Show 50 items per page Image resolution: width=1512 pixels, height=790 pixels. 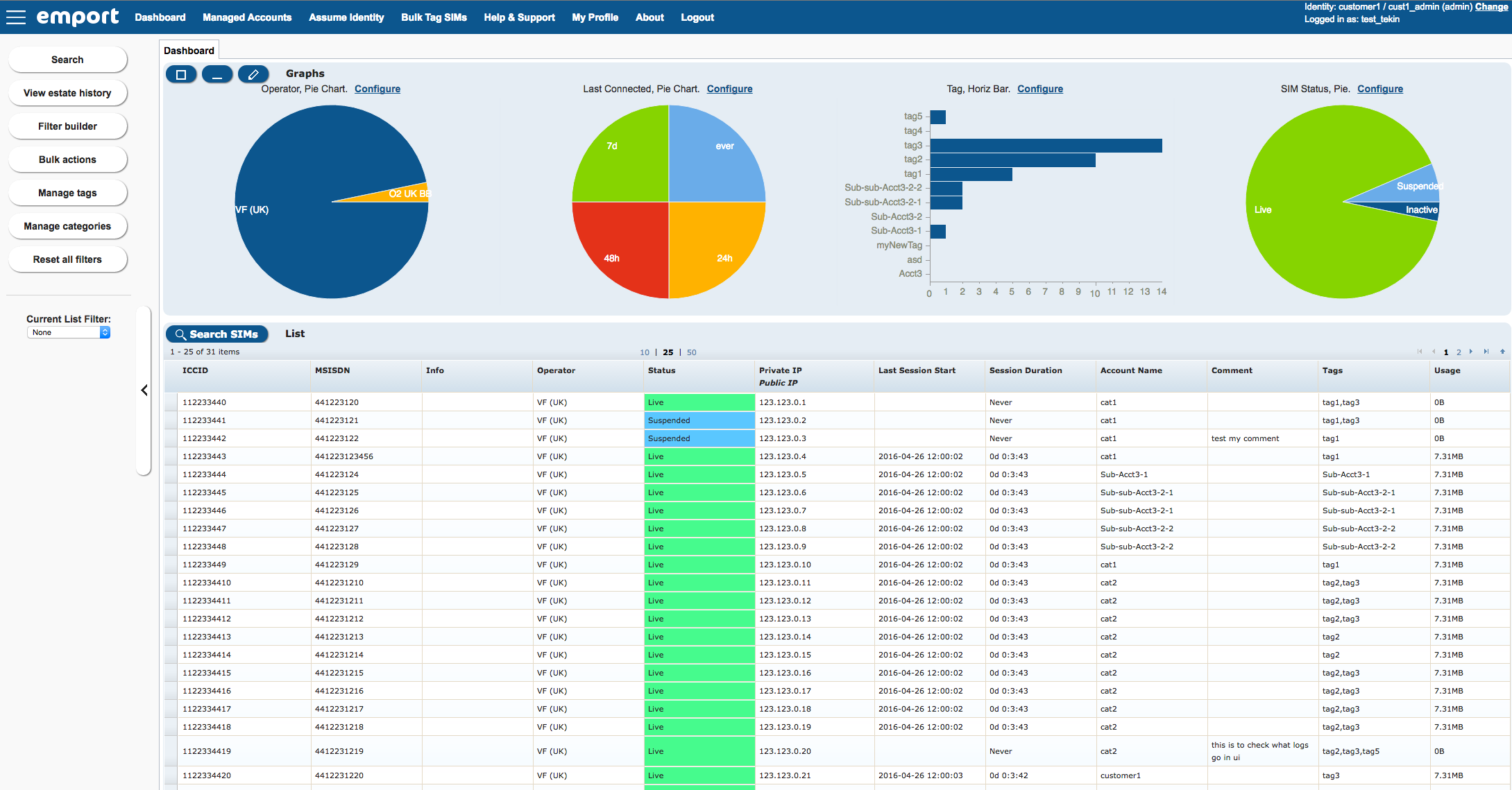[691, 352]
